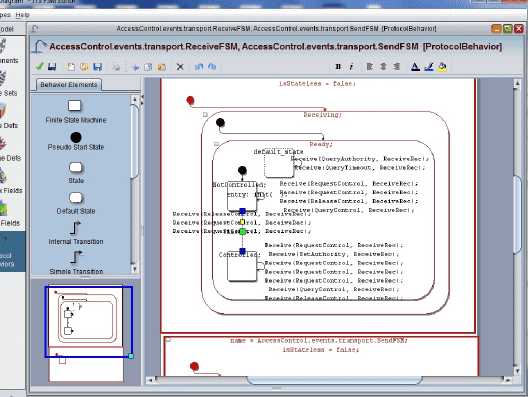Screen dimensions: 529x397
Task: Click the palette scroll down arrow
Action: click(x=135, y=269)
